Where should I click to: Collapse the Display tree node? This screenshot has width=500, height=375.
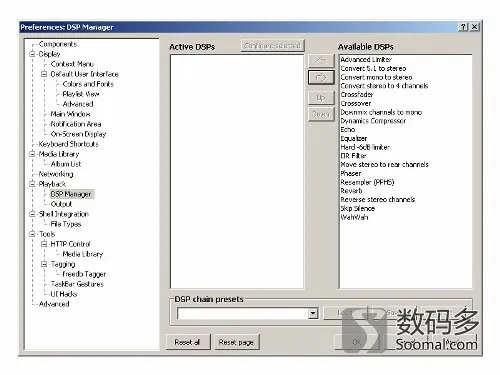[x=32, y=54]
